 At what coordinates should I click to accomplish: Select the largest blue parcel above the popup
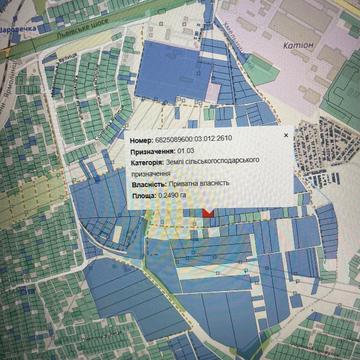click(173, 72)
